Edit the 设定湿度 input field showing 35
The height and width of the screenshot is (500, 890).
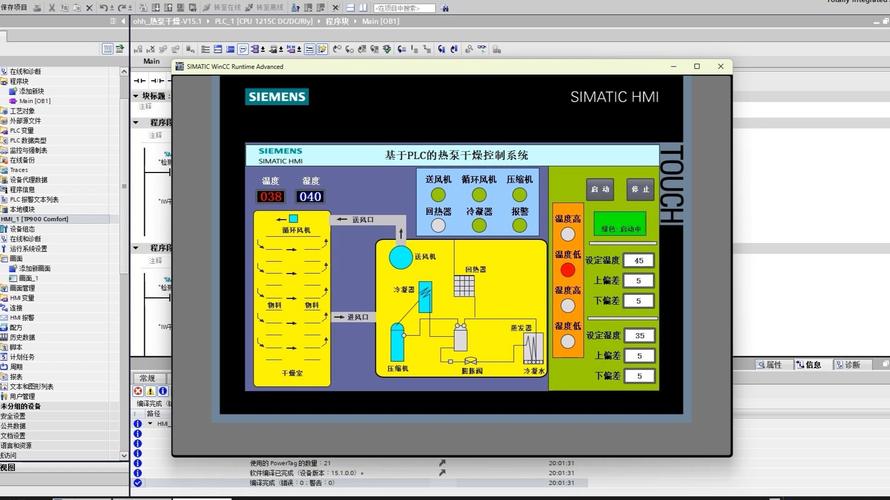[639, 335]
